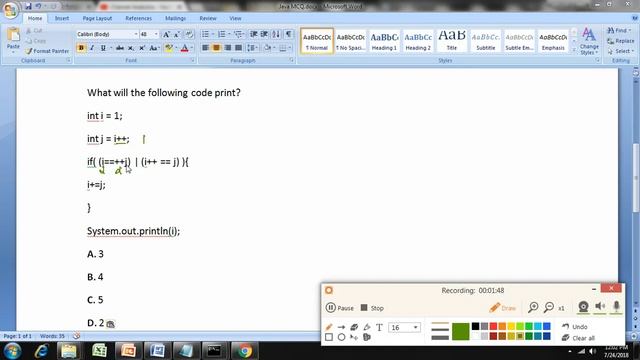Increase paragraph indent
Screen dimensions: 640x360
click(x=264, y=34)
